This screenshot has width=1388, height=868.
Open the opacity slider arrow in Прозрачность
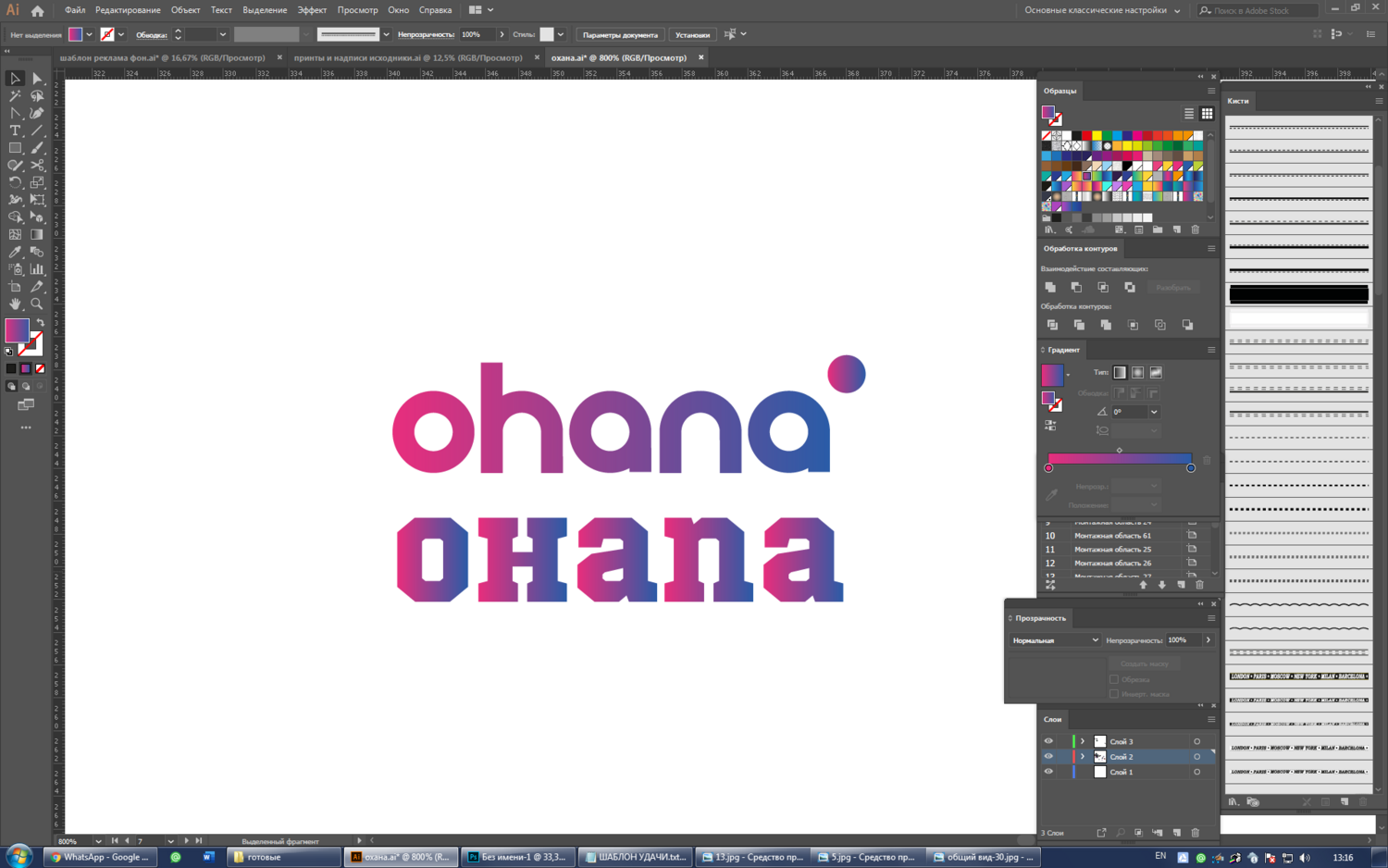(x=1208, y=640)
